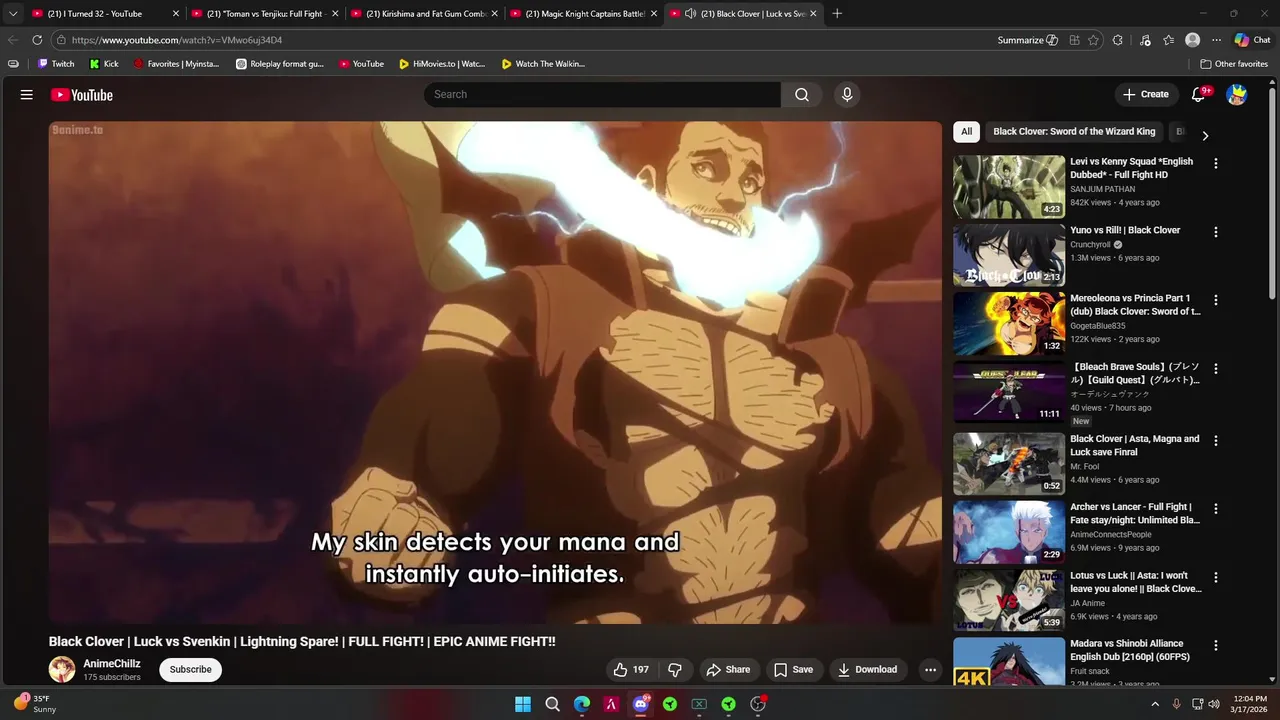
Task: Open Windows Start menu
Action: (523, 704)
